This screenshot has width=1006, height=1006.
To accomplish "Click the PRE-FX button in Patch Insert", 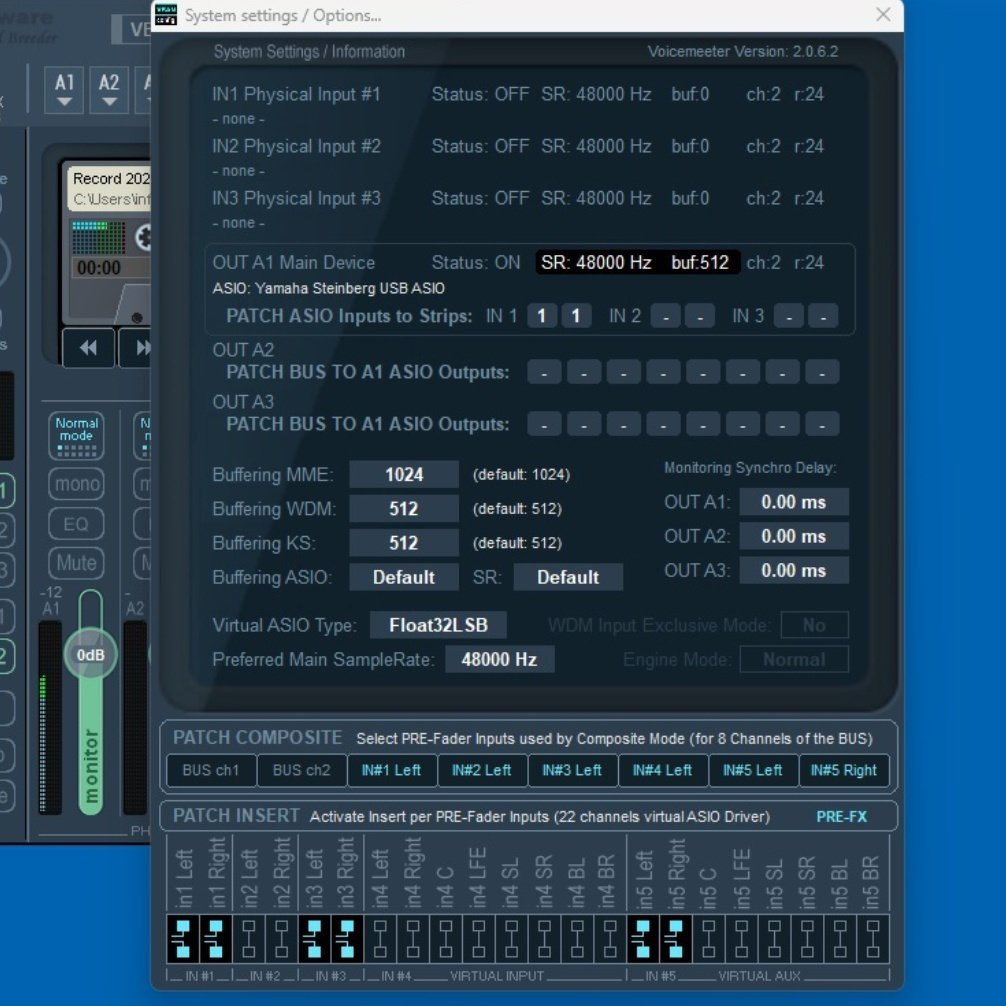I will [841, 817].
